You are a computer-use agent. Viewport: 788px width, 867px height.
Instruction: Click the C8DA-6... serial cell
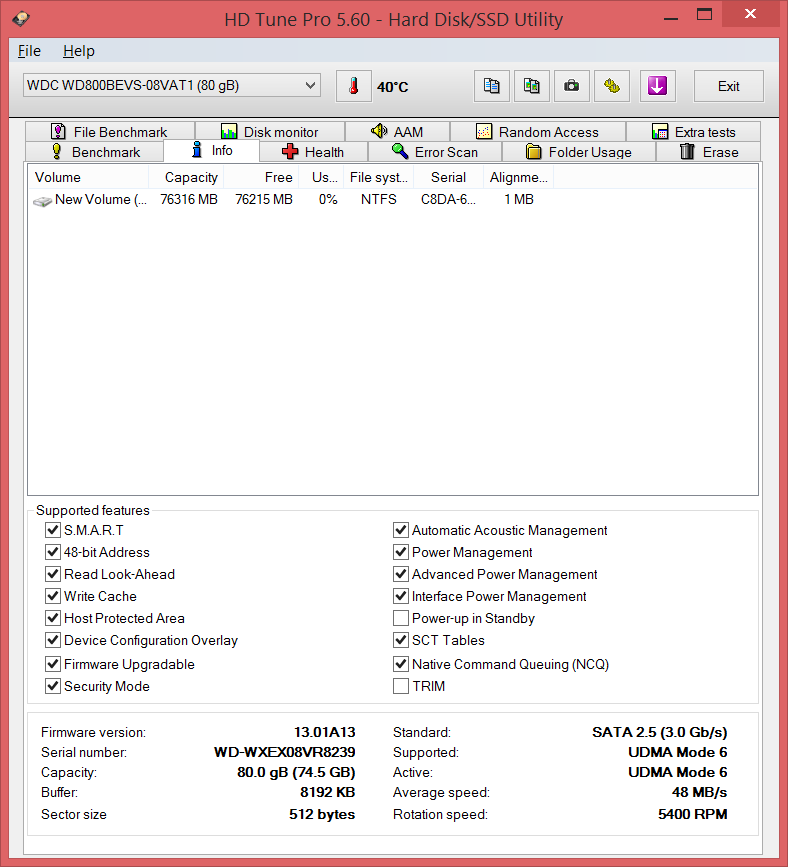448,200
